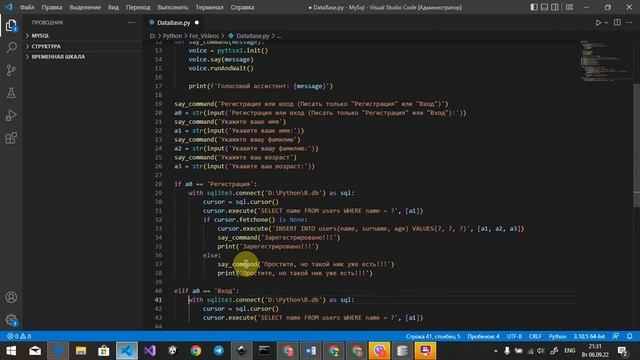
Task: Click the VS Code logo in title bar
Action: [x=9, y=7]
